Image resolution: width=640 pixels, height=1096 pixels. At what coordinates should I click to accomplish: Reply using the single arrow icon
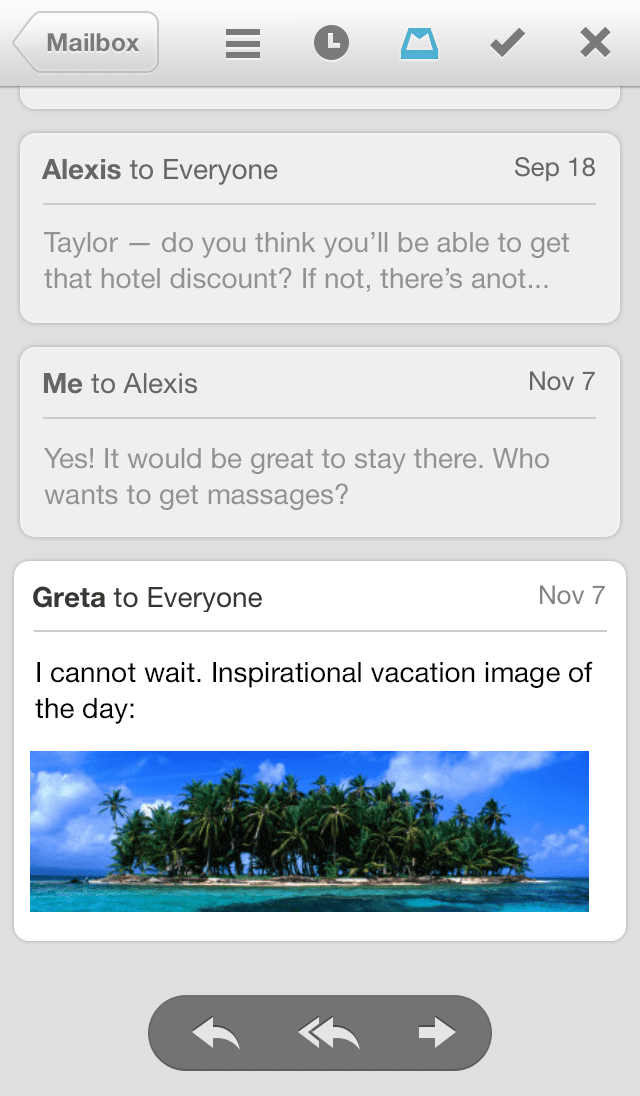(x=216, y=1033)
